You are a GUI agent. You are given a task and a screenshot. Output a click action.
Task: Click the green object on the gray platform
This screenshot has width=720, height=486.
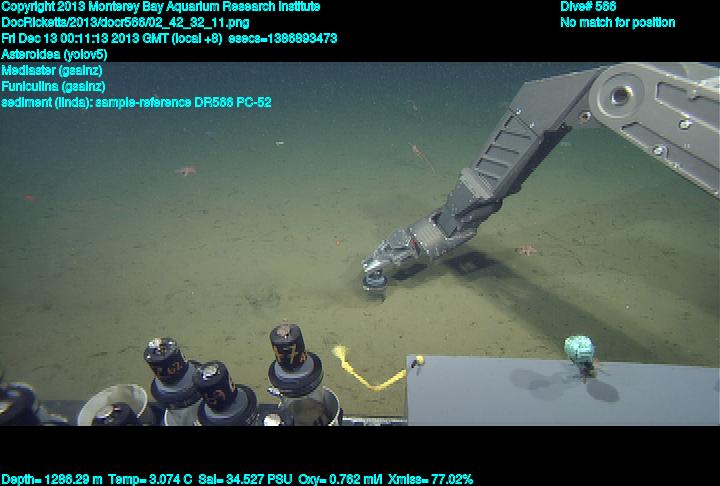click(x=580, y=350)
